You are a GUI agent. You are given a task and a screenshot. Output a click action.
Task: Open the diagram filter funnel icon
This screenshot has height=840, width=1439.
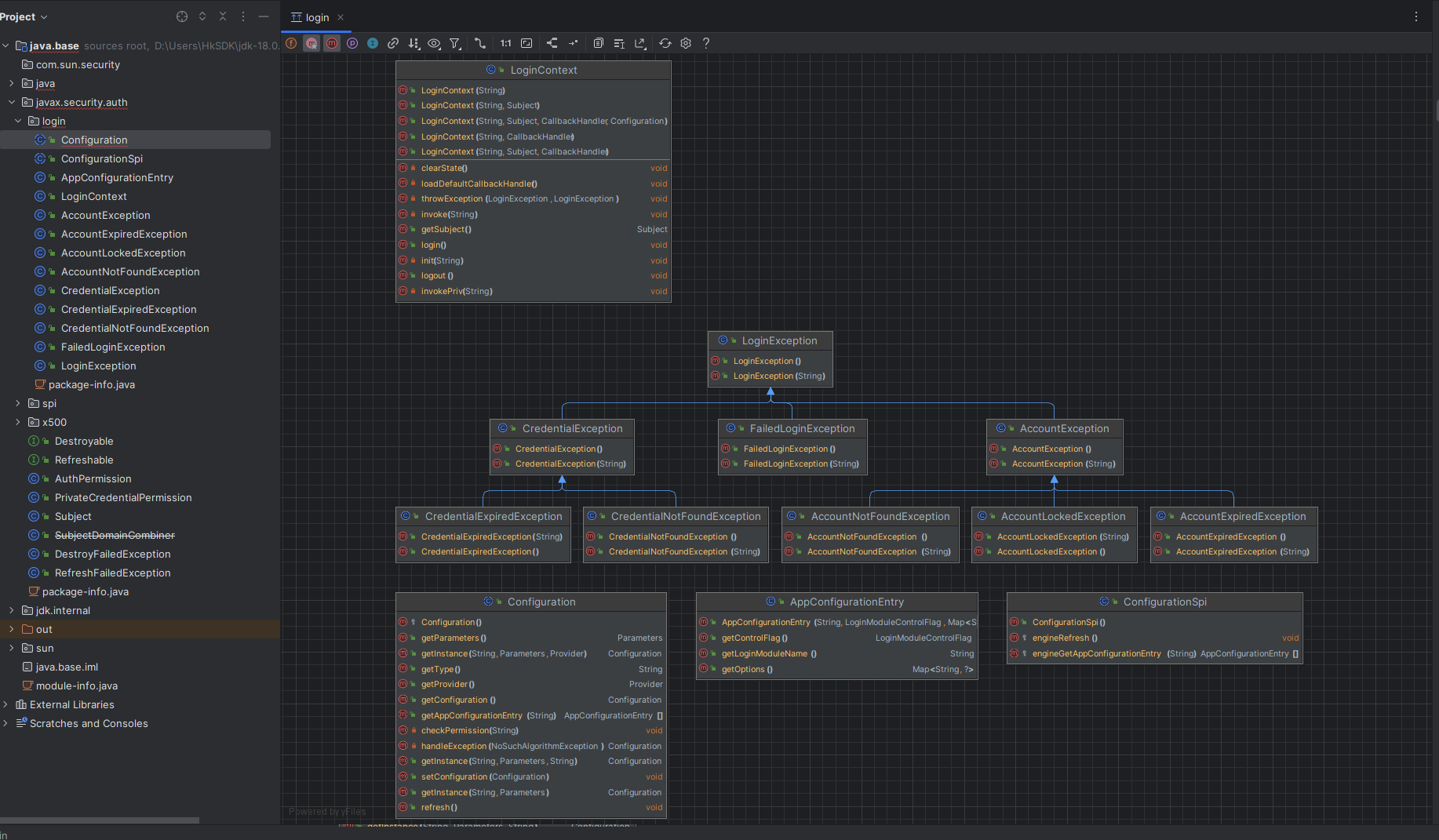point(455,43)
